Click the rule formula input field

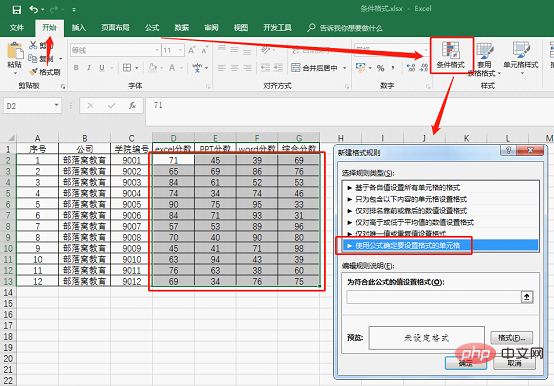coord(433,297)
